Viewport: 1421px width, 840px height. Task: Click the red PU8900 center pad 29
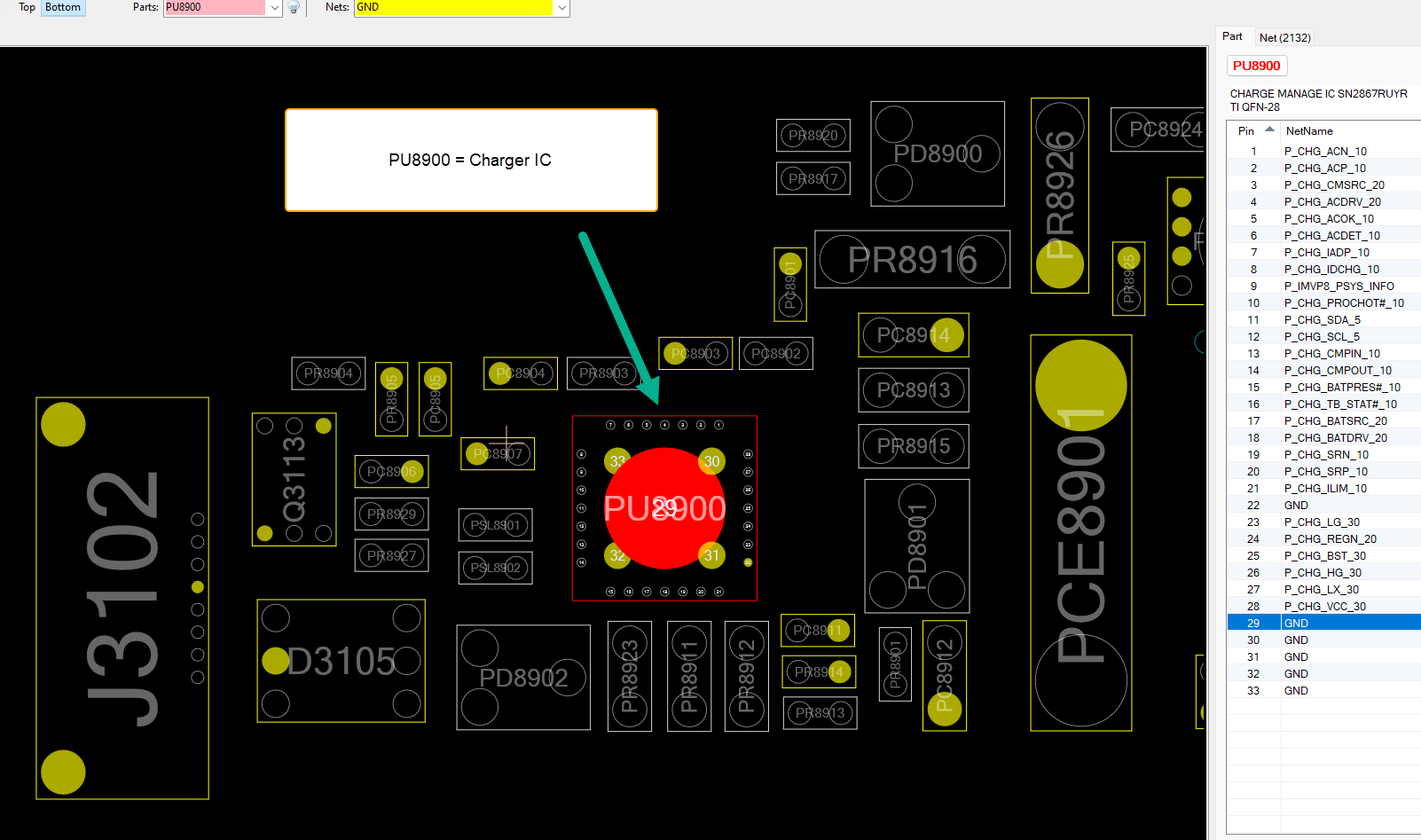[x=664, y=508]
